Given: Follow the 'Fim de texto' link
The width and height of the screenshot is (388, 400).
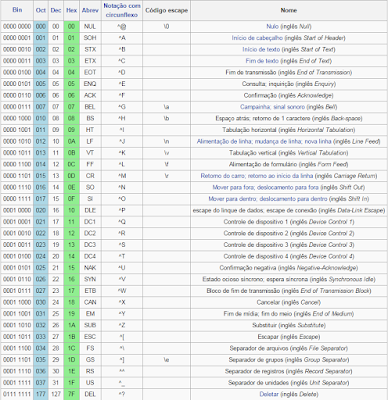Looking at the screenshot, I should click(x=262, y=61).
